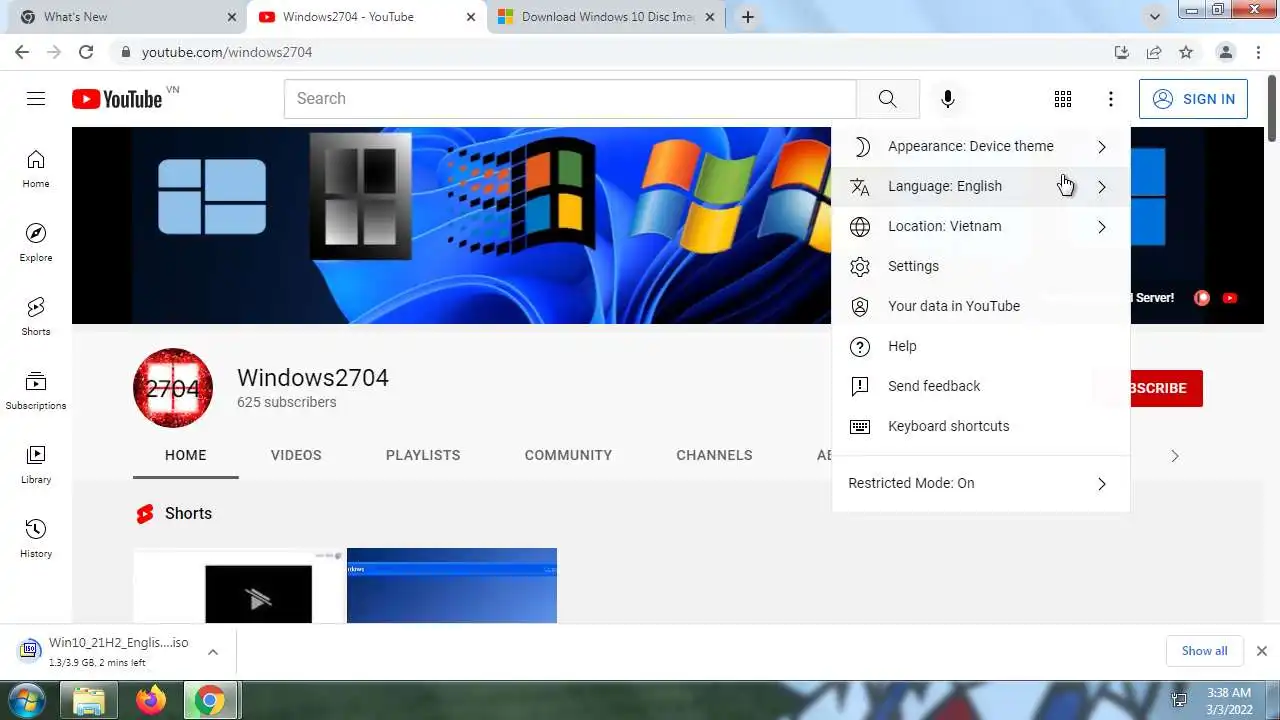Click the address bar URL
The image size is (1280, 720).
tap(227, 52)
